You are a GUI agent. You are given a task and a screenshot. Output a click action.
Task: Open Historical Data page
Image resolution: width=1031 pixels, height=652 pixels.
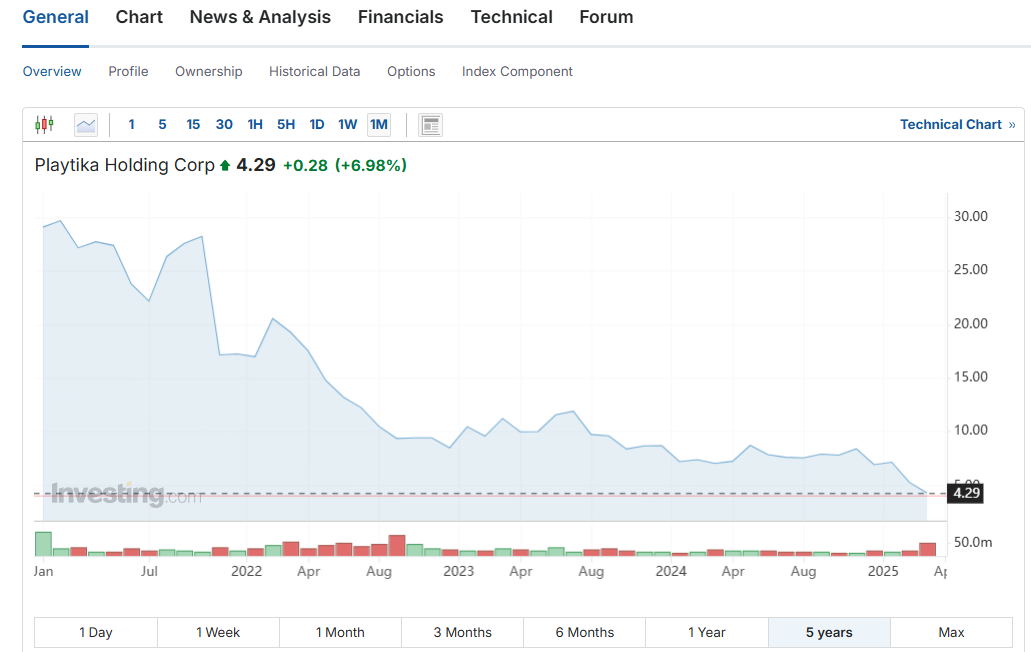[x=314, y=72]
